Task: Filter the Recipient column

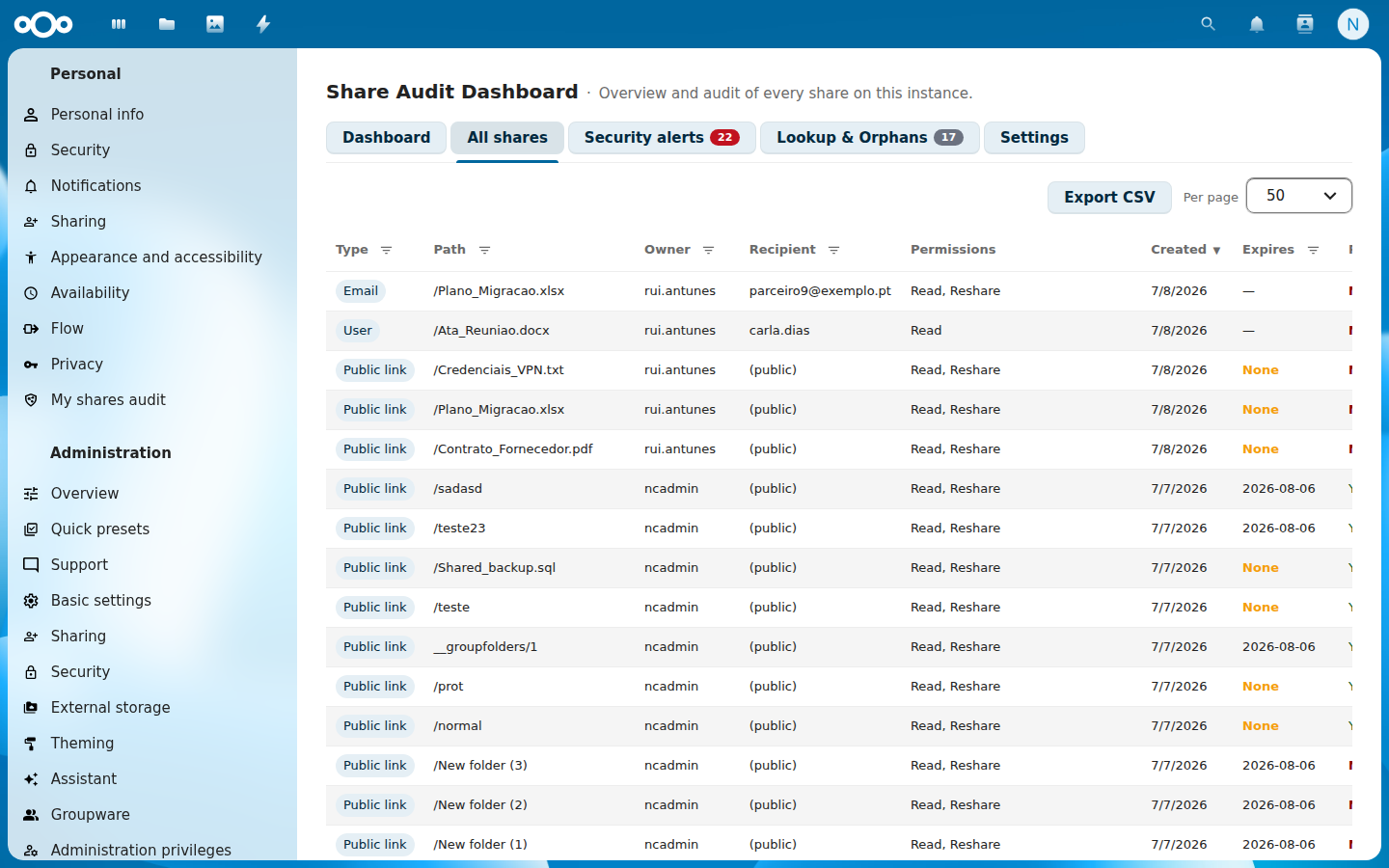Action: pos(833,250)
